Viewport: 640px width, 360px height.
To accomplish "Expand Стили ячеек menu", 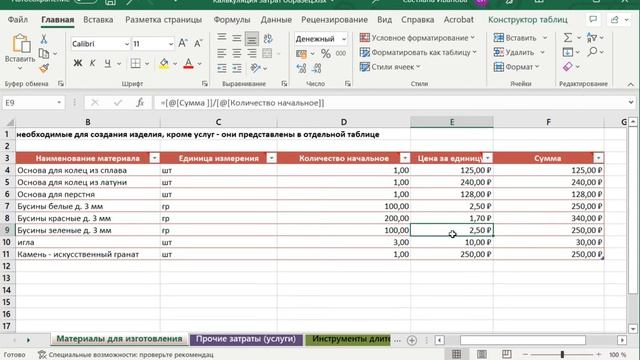I will pos(390,67).
